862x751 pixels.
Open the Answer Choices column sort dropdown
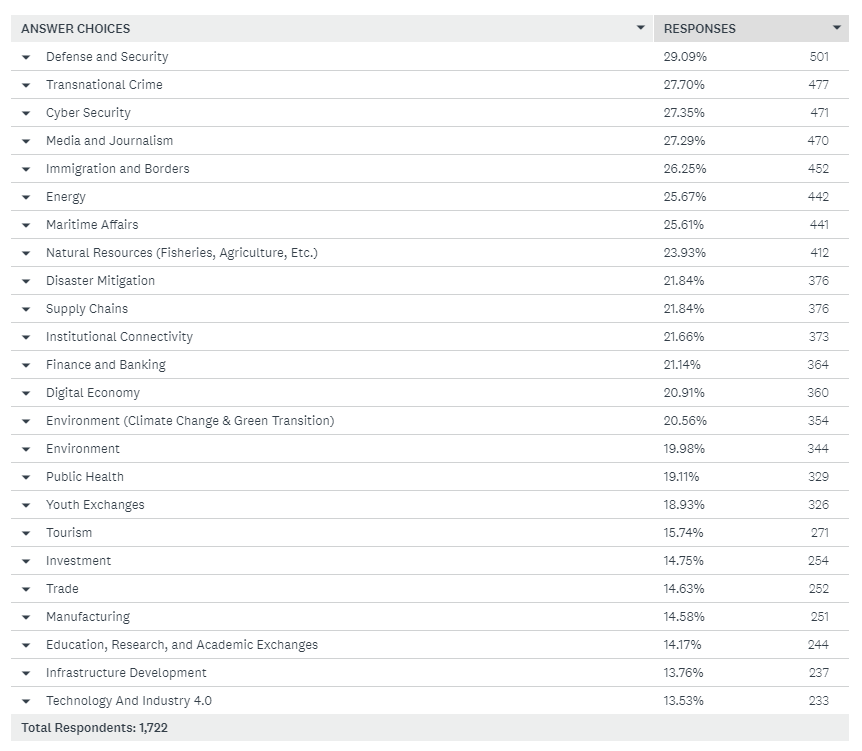tap(640, 28)
